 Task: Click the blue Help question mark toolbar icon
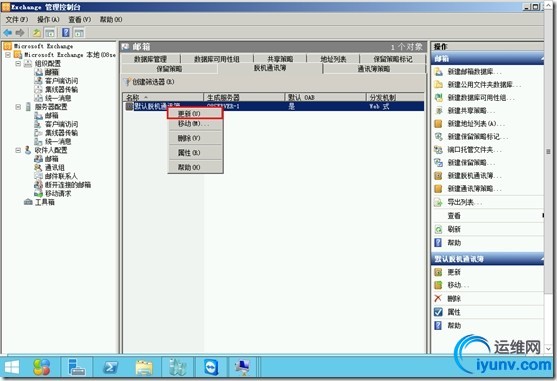tap(66, 33)
